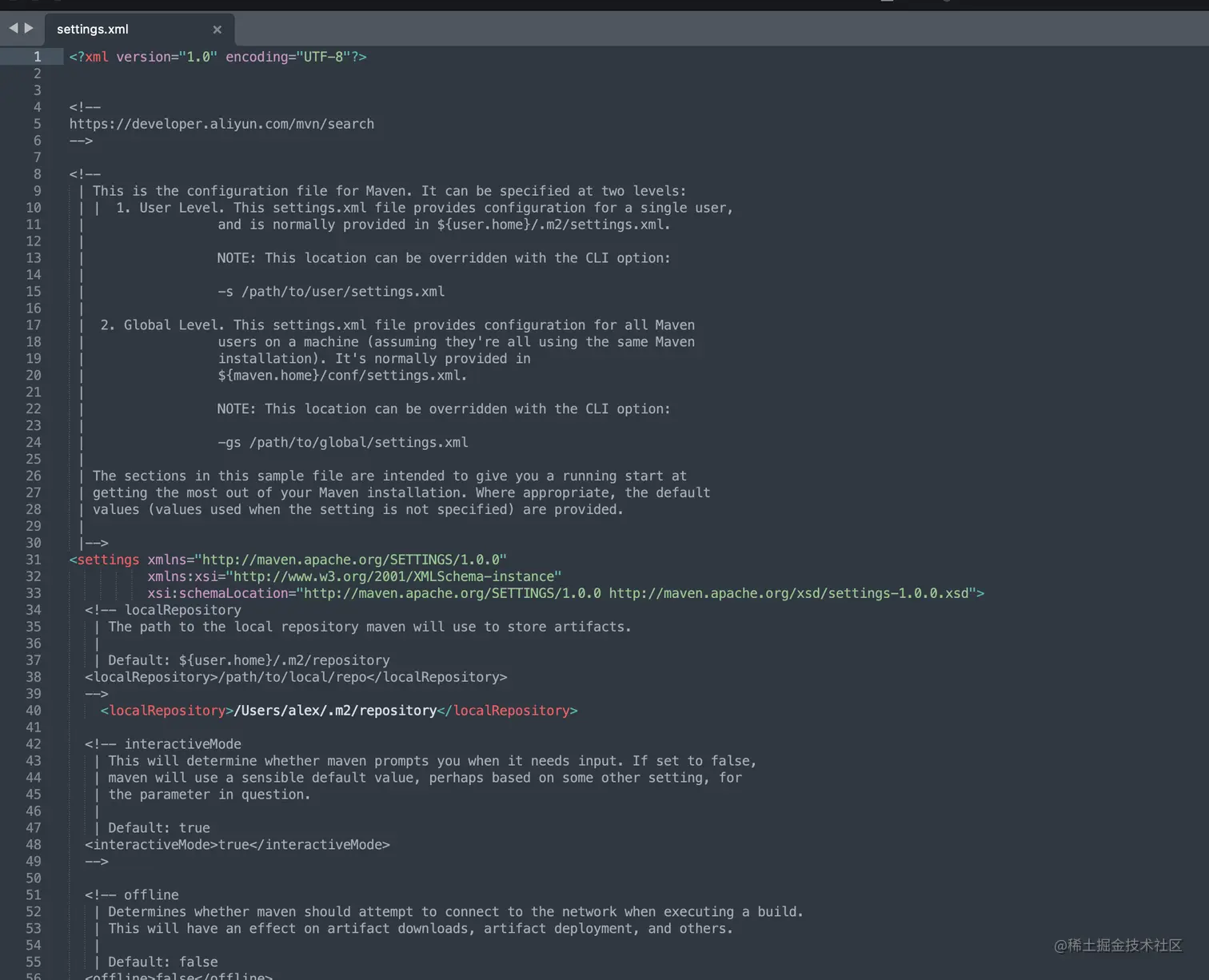1209x980 pixels.
Task: Click '1. User Level.' comment line
Action: [x=425, y=208]
